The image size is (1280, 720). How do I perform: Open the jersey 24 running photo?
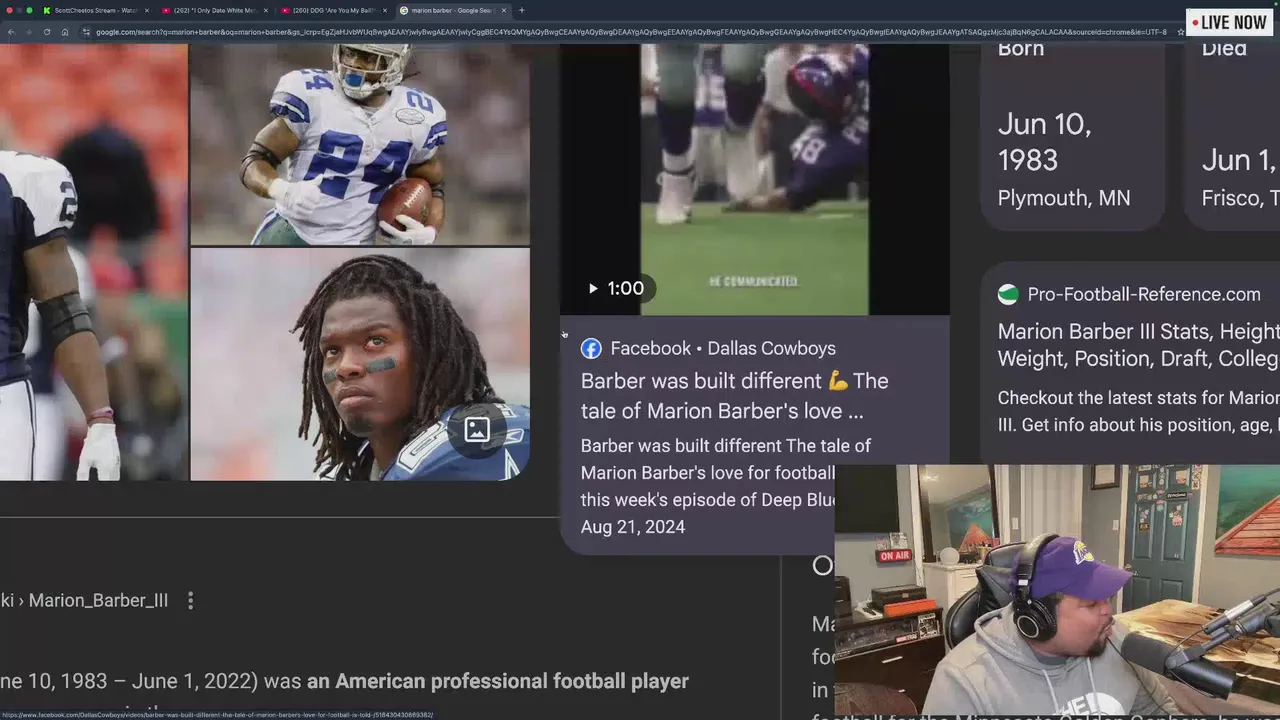[x=360, y=144]
